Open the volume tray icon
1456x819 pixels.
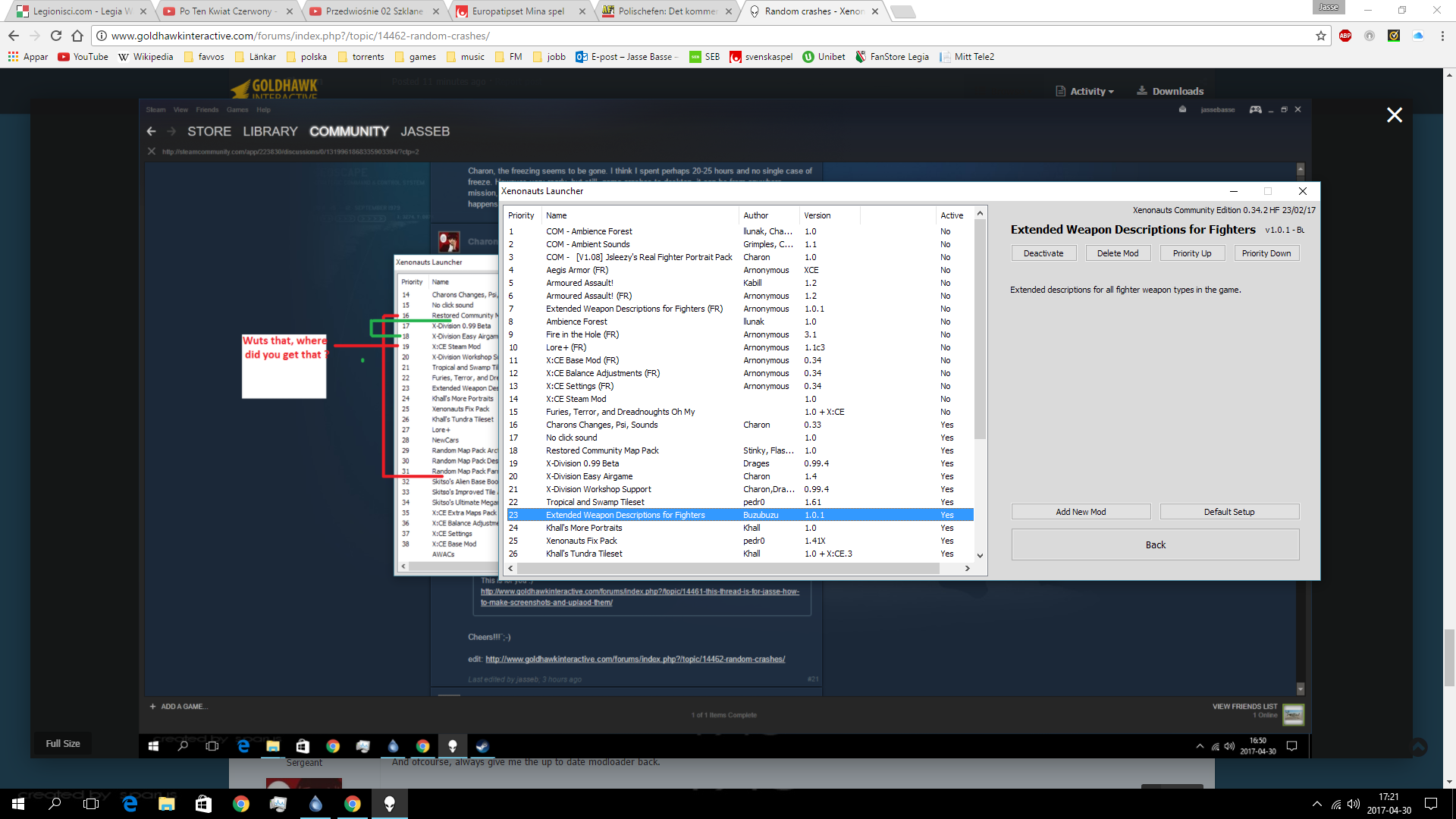pyautogui.click(x=1354, y=804)
